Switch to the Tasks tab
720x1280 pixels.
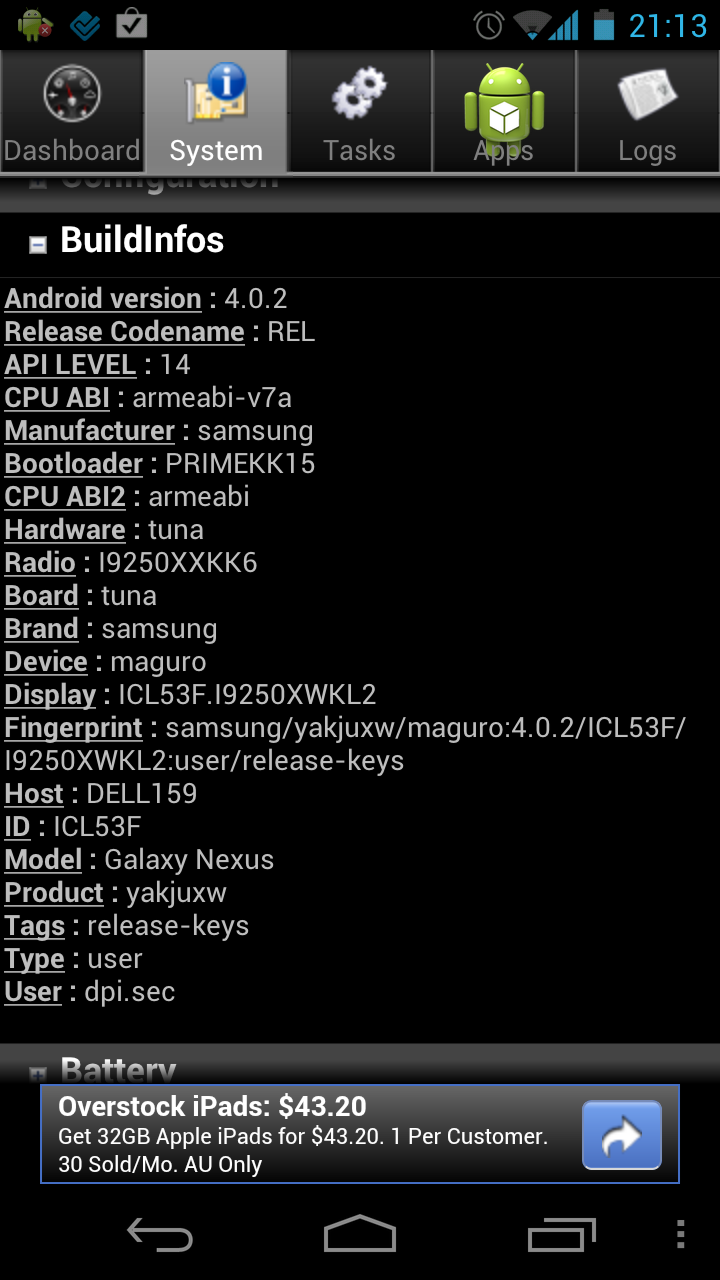360,111
